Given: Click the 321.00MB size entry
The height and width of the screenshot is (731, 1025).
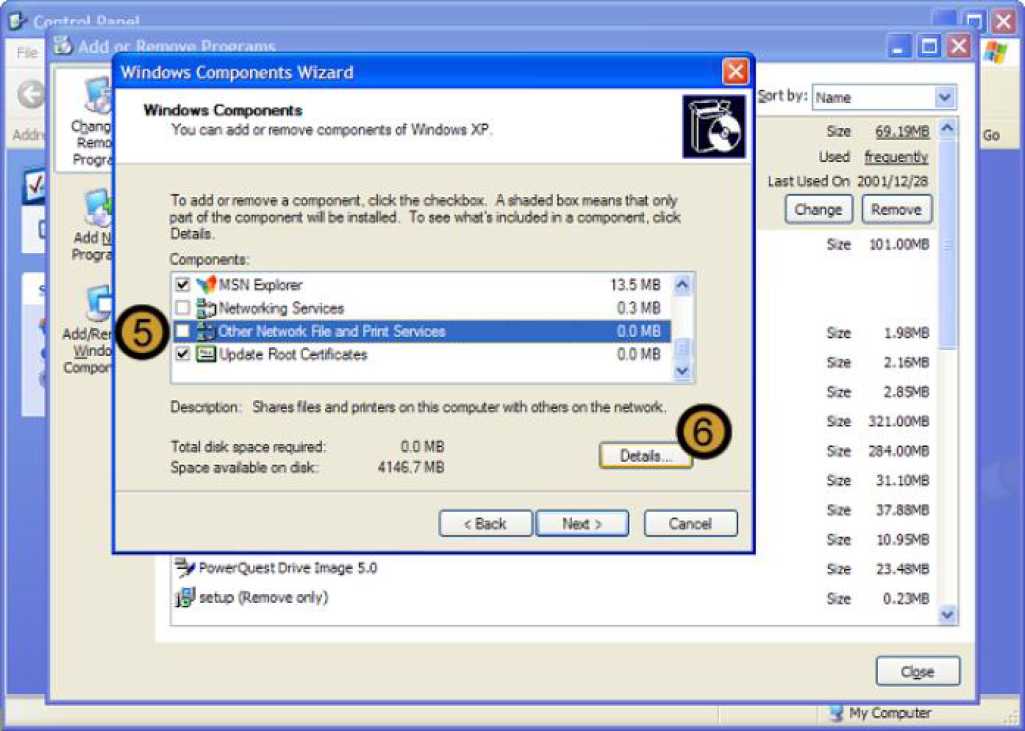Looking at the screenshot, I should (x=898, y=422).
